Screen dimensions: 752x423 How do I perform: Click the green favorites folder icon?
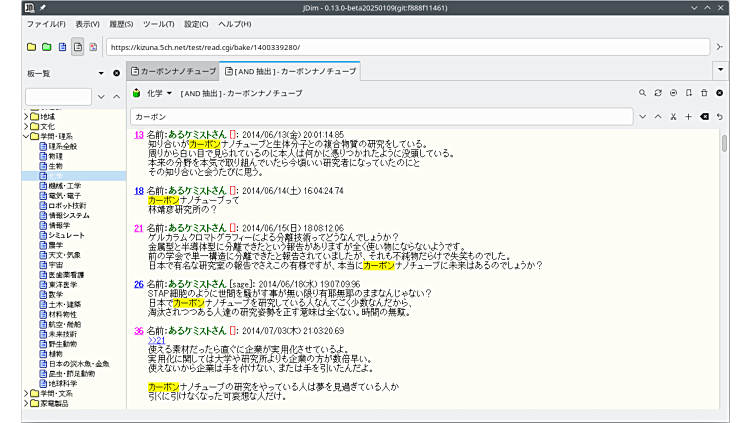click(46, 47)
